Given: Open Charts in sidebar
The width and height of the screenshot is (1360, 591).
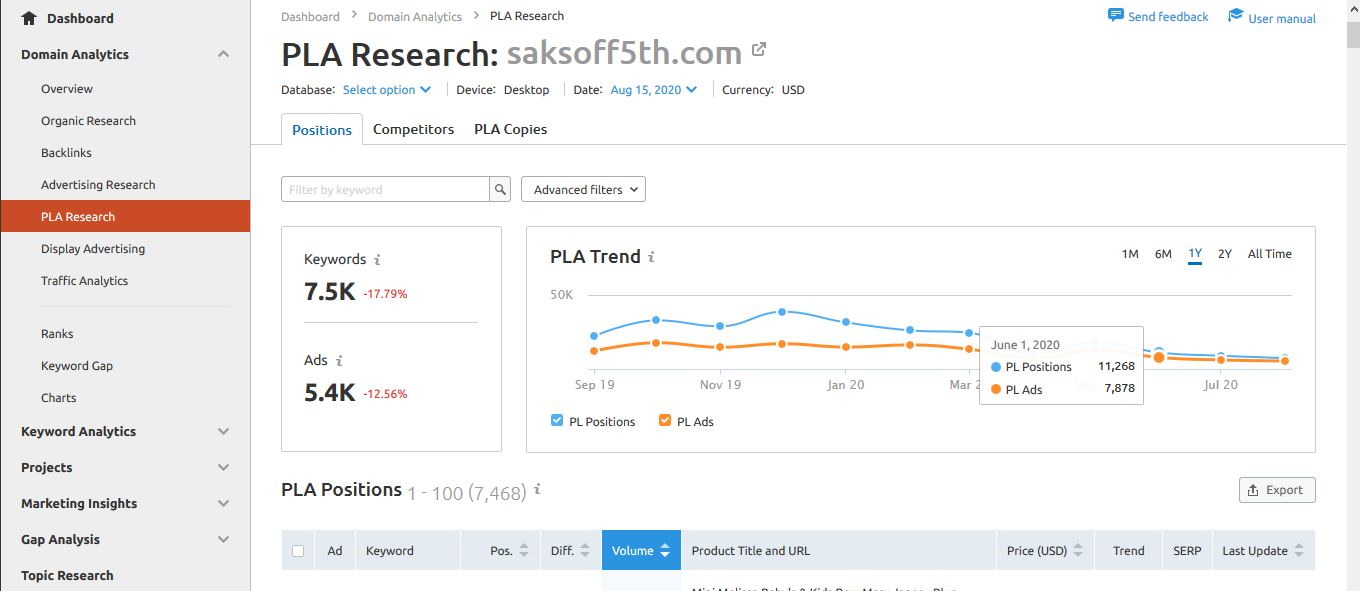Looking at the screenshot, I should tap(58, 398).
